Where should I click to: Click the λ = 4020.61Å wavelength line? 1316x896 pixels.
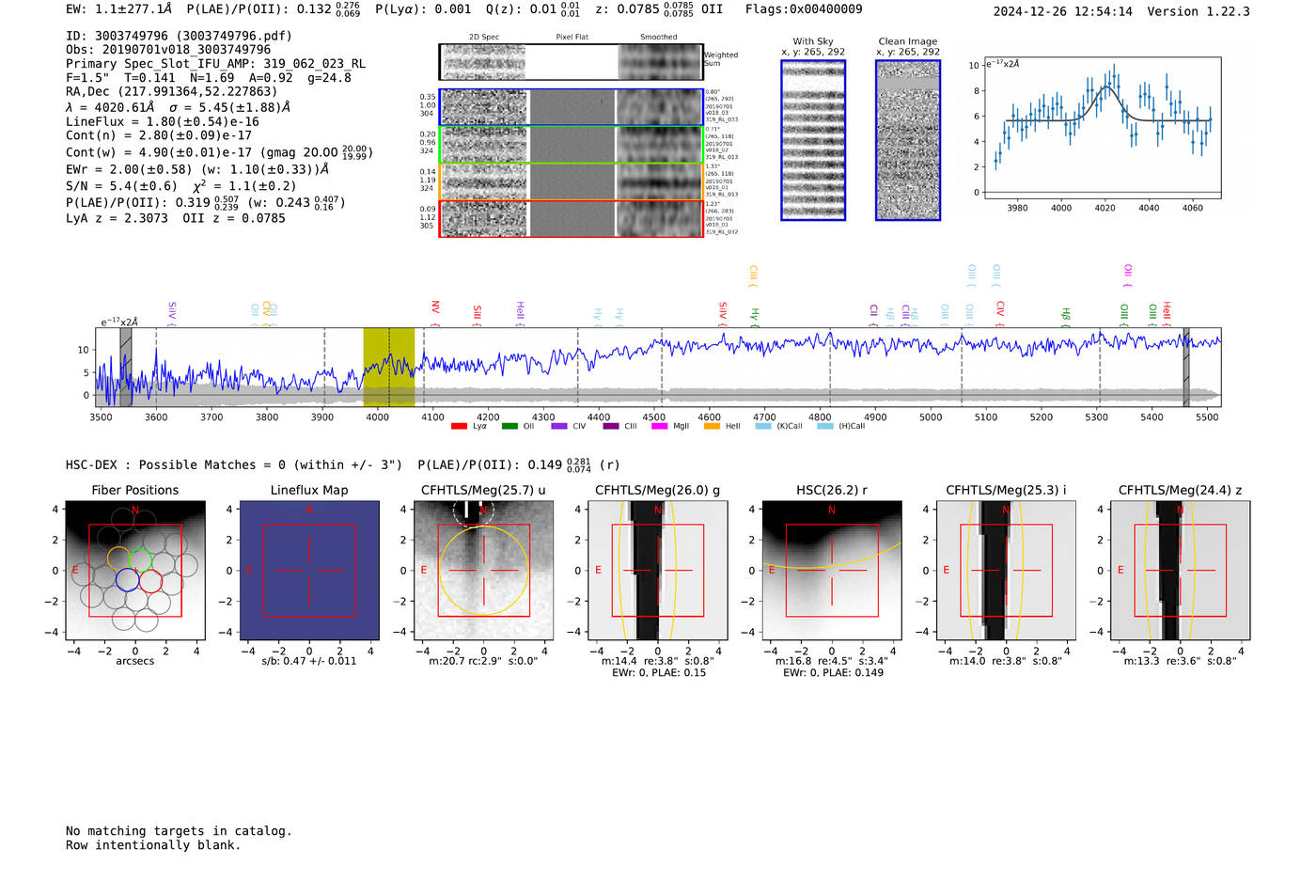pyautogui.click(x=179, y=107)
